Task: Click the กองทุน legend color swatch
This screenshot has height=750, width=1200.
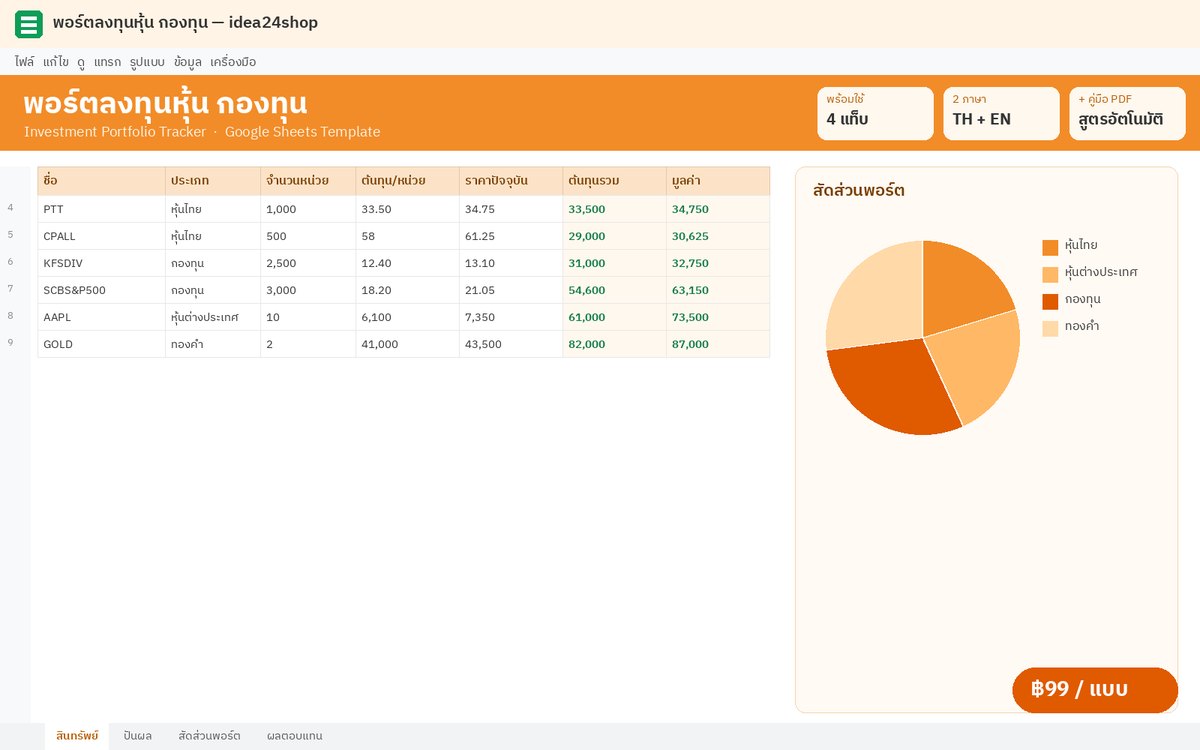Action: 1050,301
